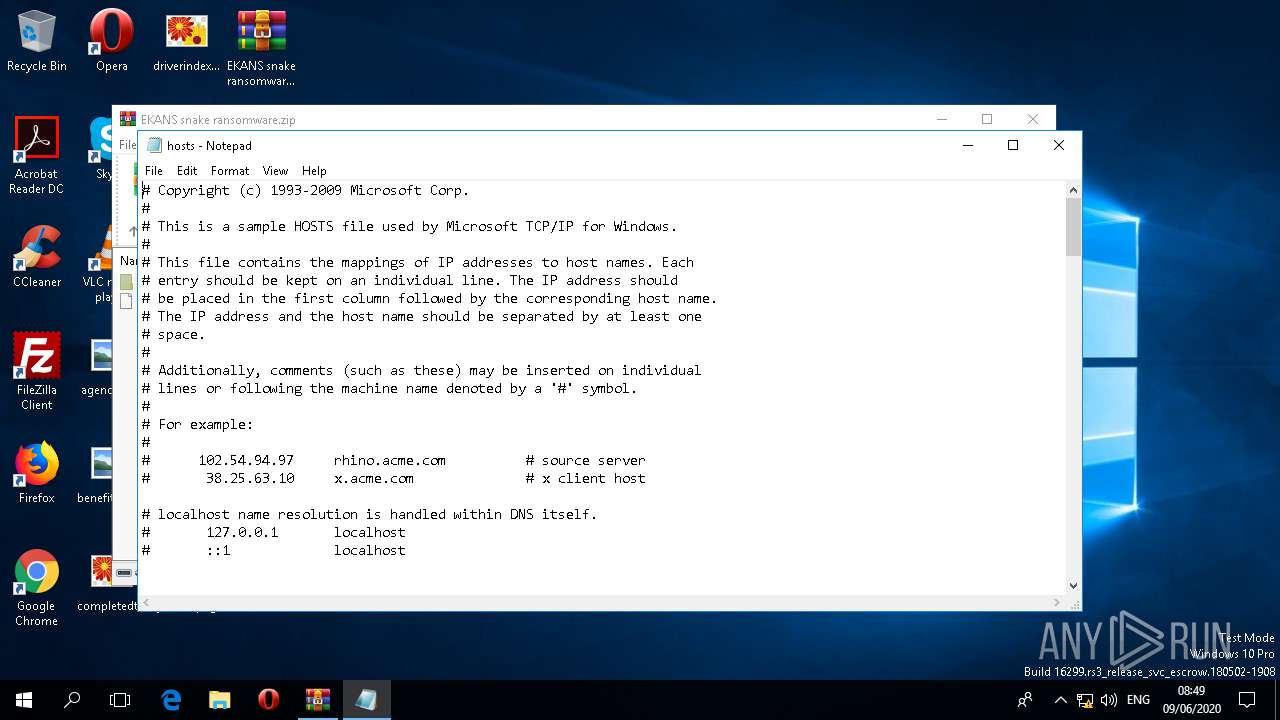Viewport: 1280px width, 720px height.
Task: Open the network status tray icon
Action: (1085, 700)
